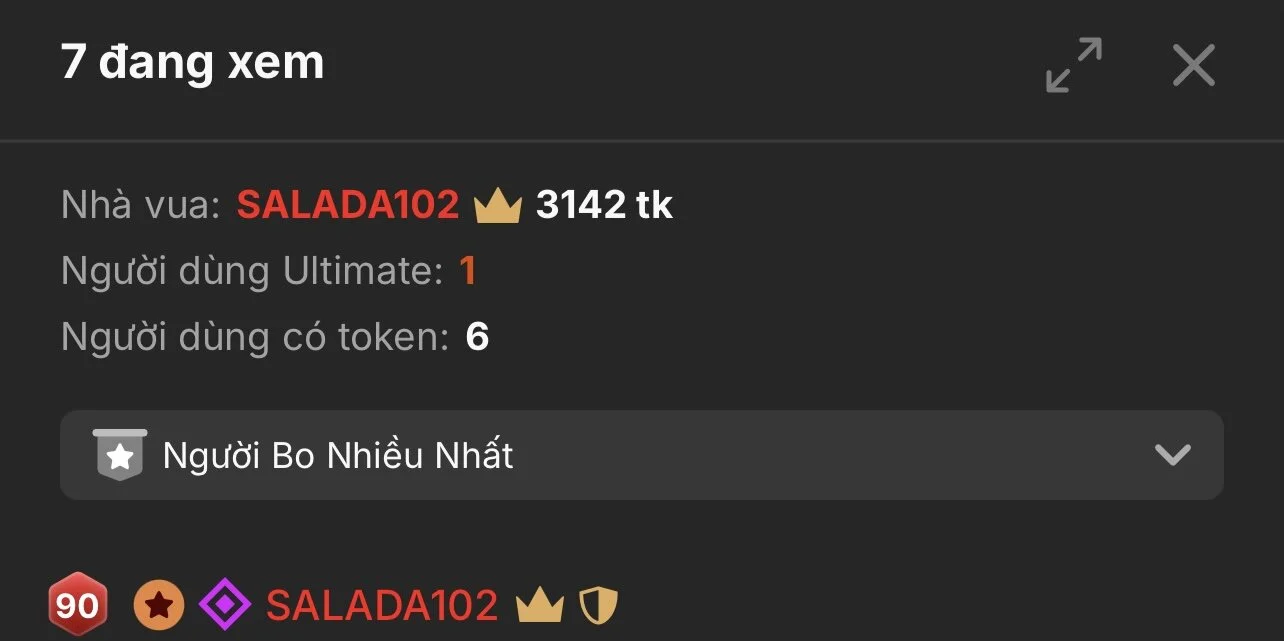
Task: Click the Ultimate users count 1
Action: tap(467, 271)
